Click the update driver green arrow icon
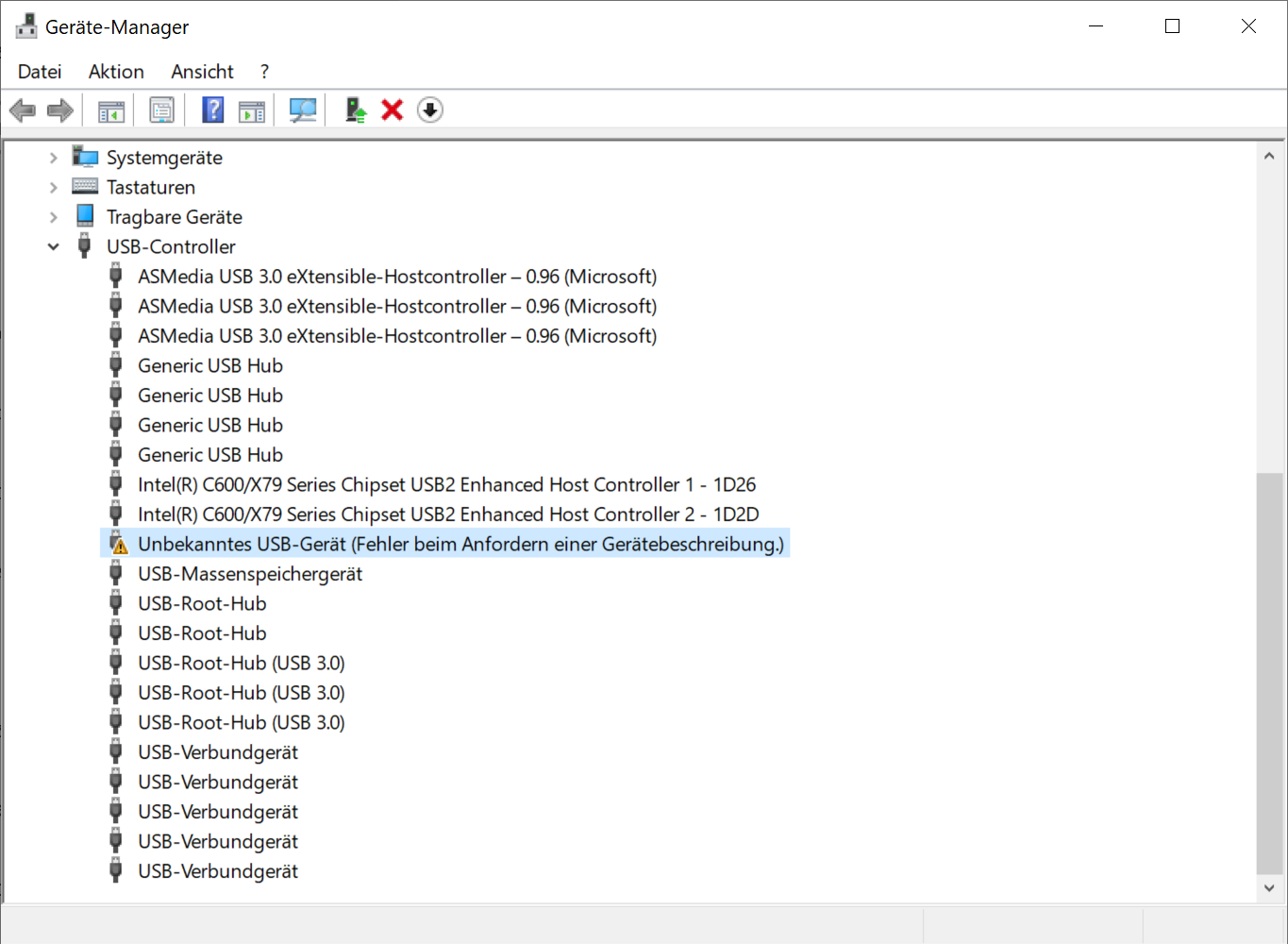The height and width of the screenshot is (944, 1288). pyautogui.click(x=356, y=110)
